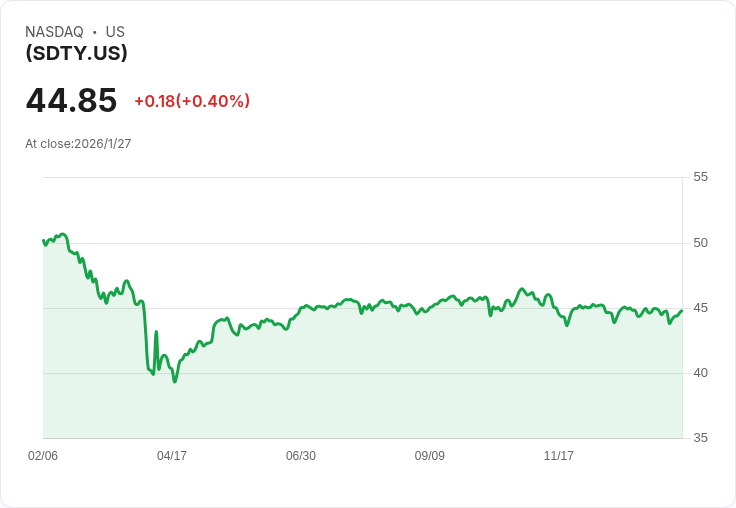Click the 55 y-axis label

tap(700, 177)
